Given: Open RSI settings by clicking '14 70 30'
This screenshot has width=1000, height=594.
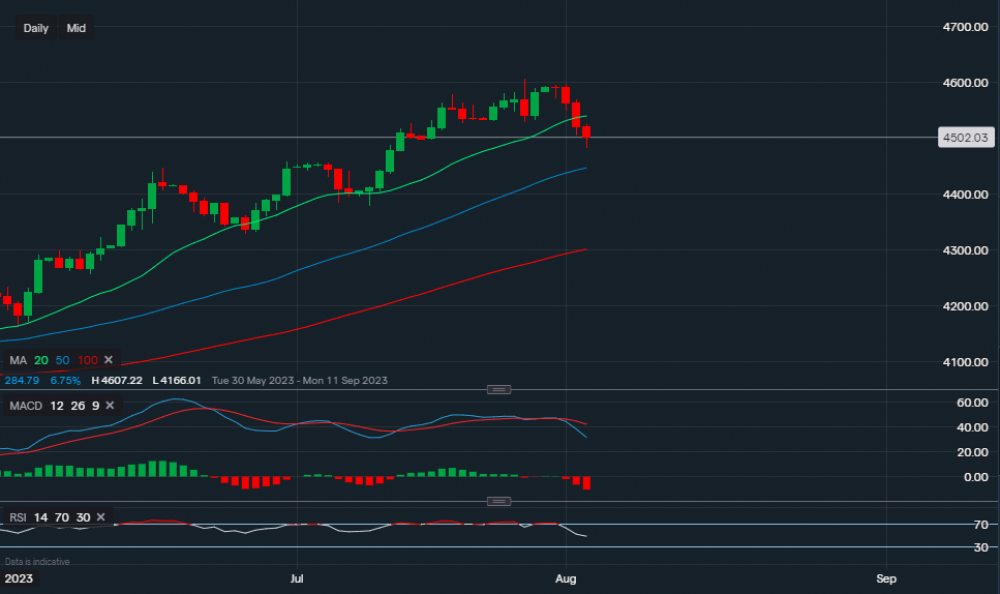Looking at the screenshot, I should click(x=60, y=517).
